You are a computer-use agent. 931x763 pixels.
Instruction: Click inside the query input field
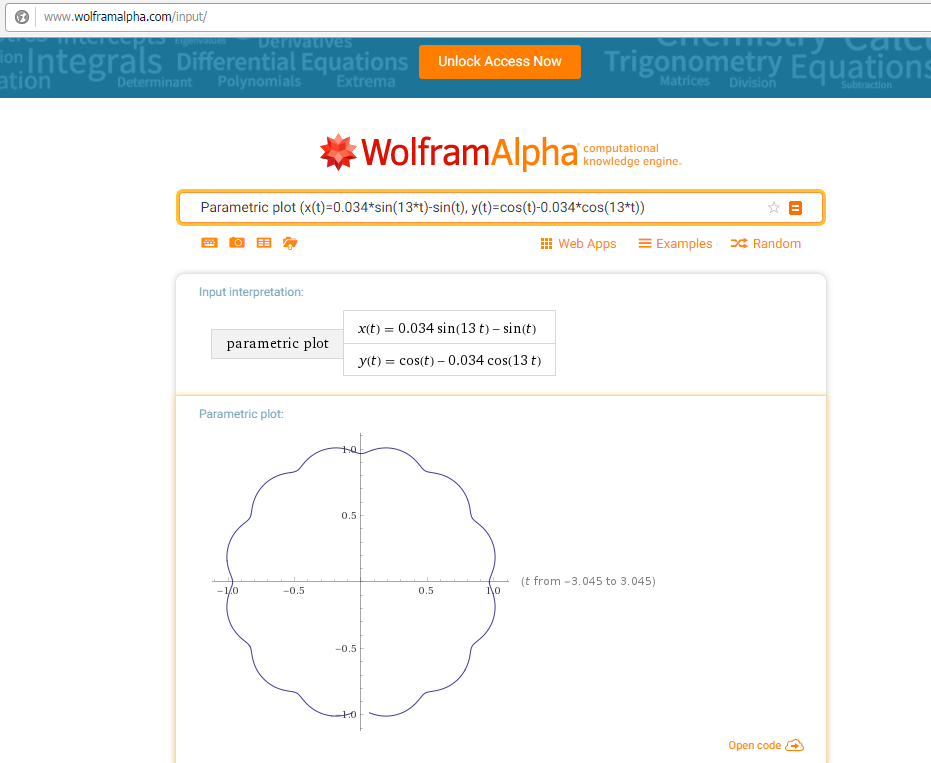470,208
